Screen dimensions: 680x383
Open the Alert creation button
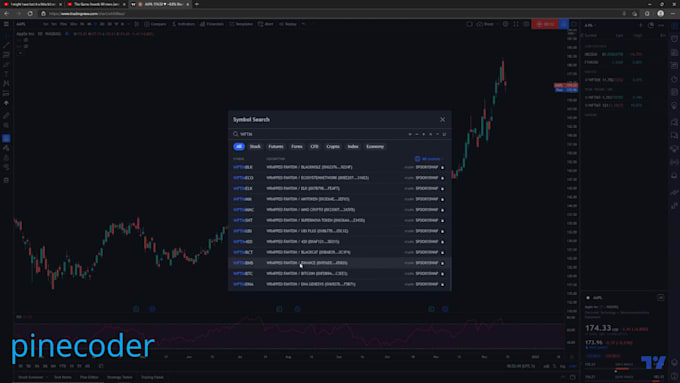pyautogui.click(x=266, y=24)
